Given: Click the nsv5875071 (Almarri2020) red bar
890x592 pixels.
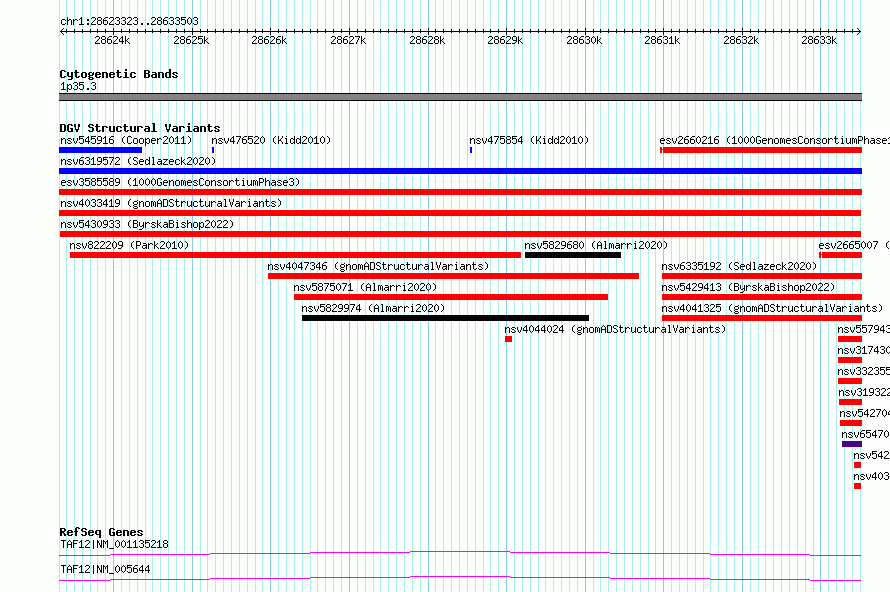Looking at the screenshot, I should click(451, 297).
